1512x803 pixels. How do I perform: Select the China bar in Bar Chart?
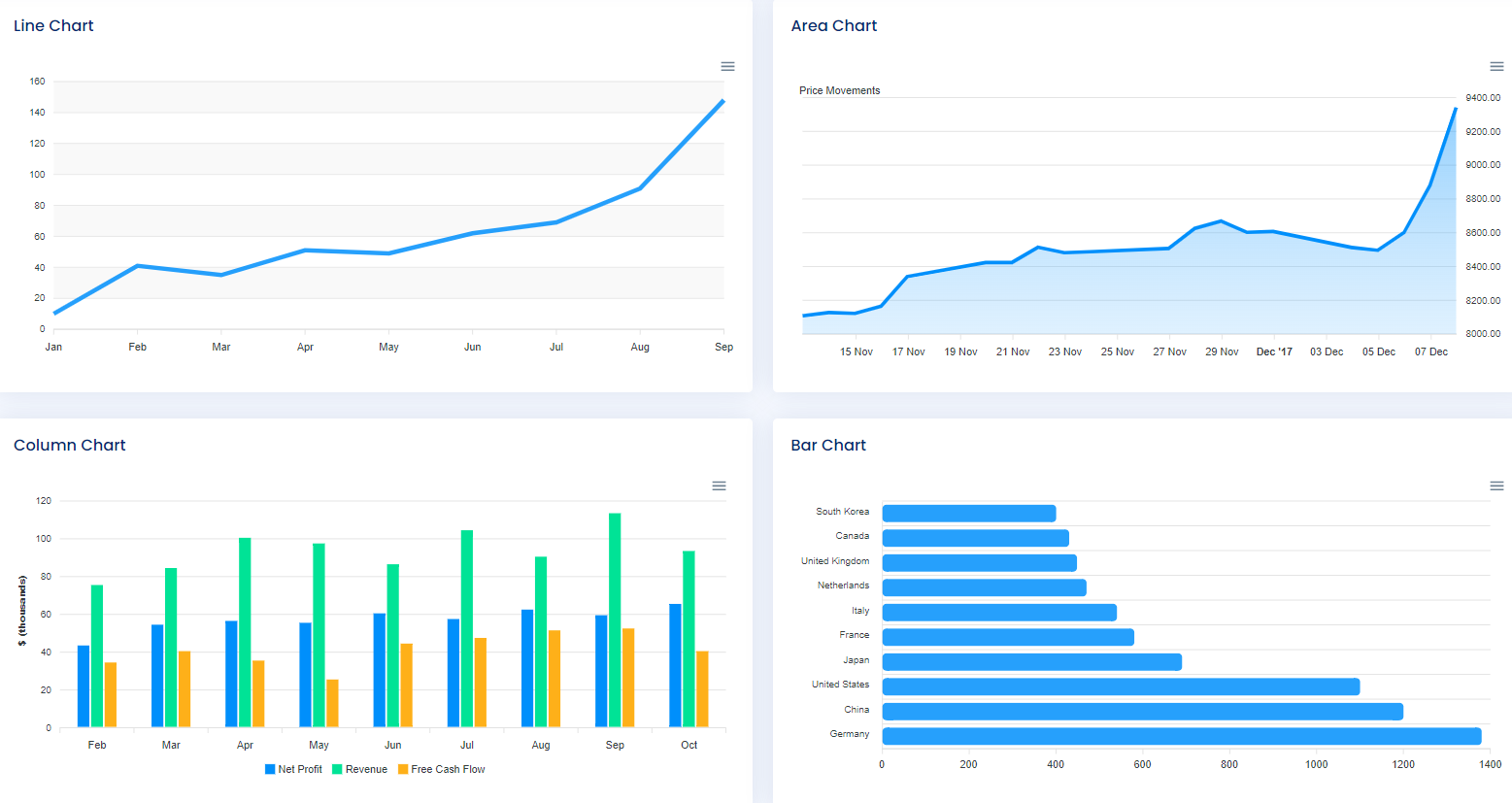(1142, 712)
